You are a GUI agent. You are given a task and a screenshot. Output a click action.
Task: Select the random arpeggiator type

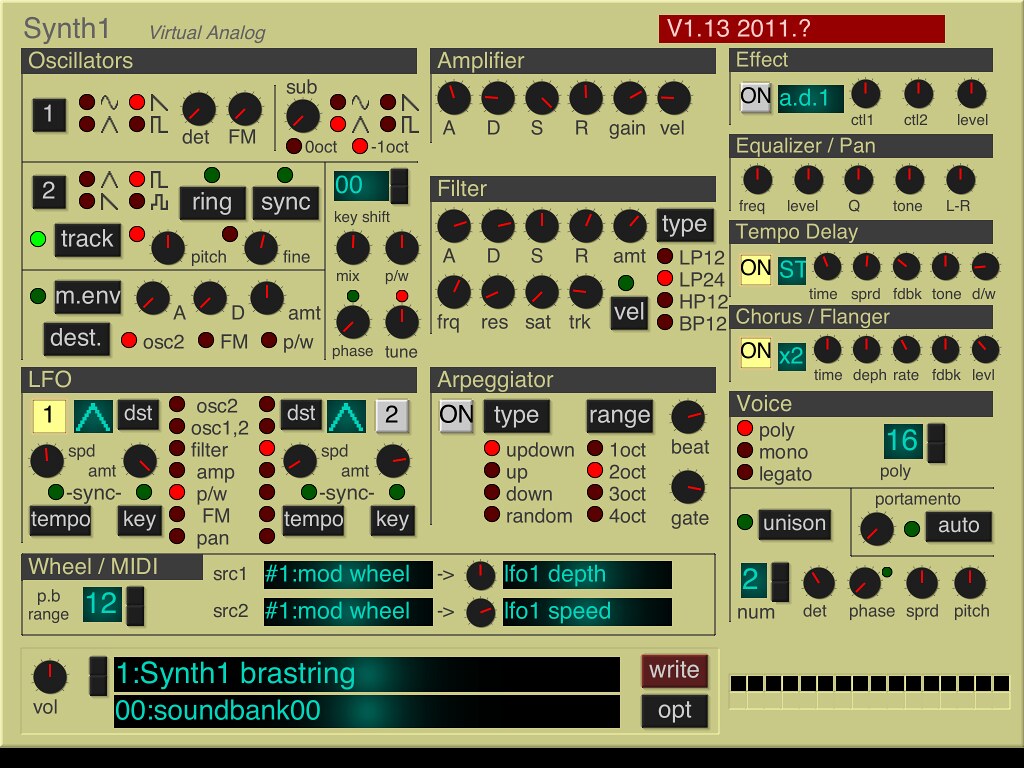coord(492,514)
